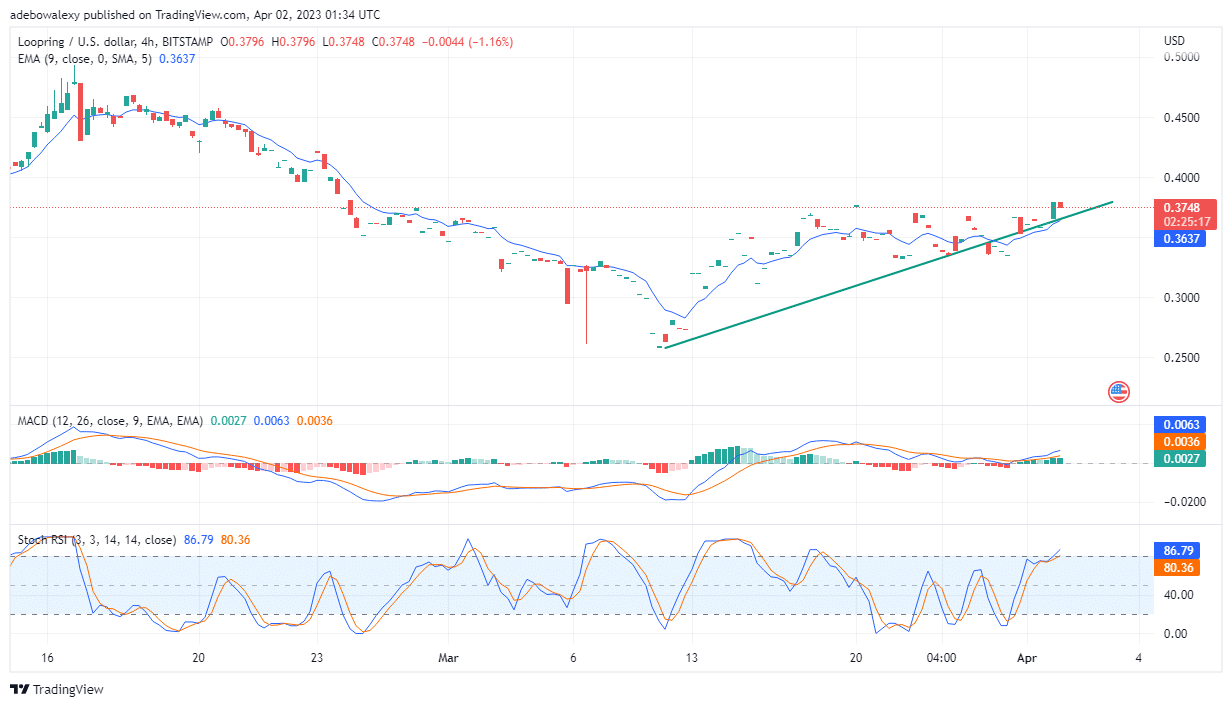Click the green "0.0027" value in the MACD legend

tap(226, 421)
